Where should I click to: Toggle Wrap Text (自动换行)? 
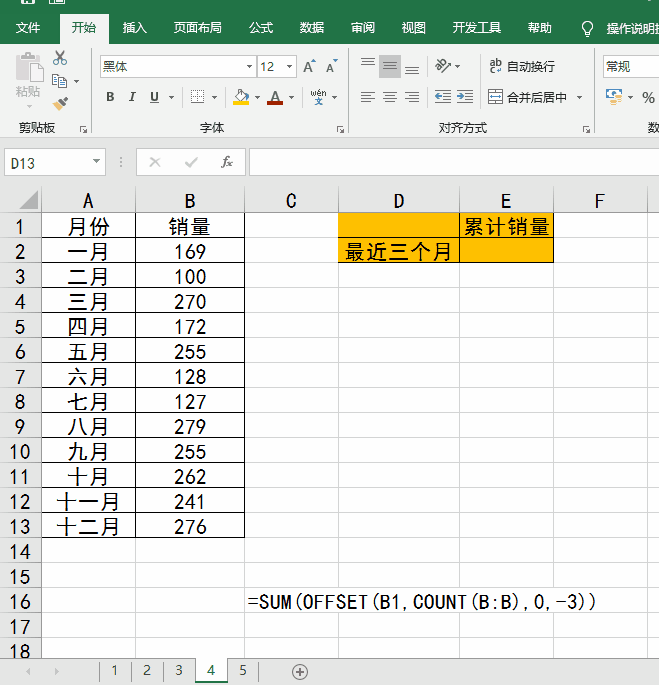pos(522,66)
